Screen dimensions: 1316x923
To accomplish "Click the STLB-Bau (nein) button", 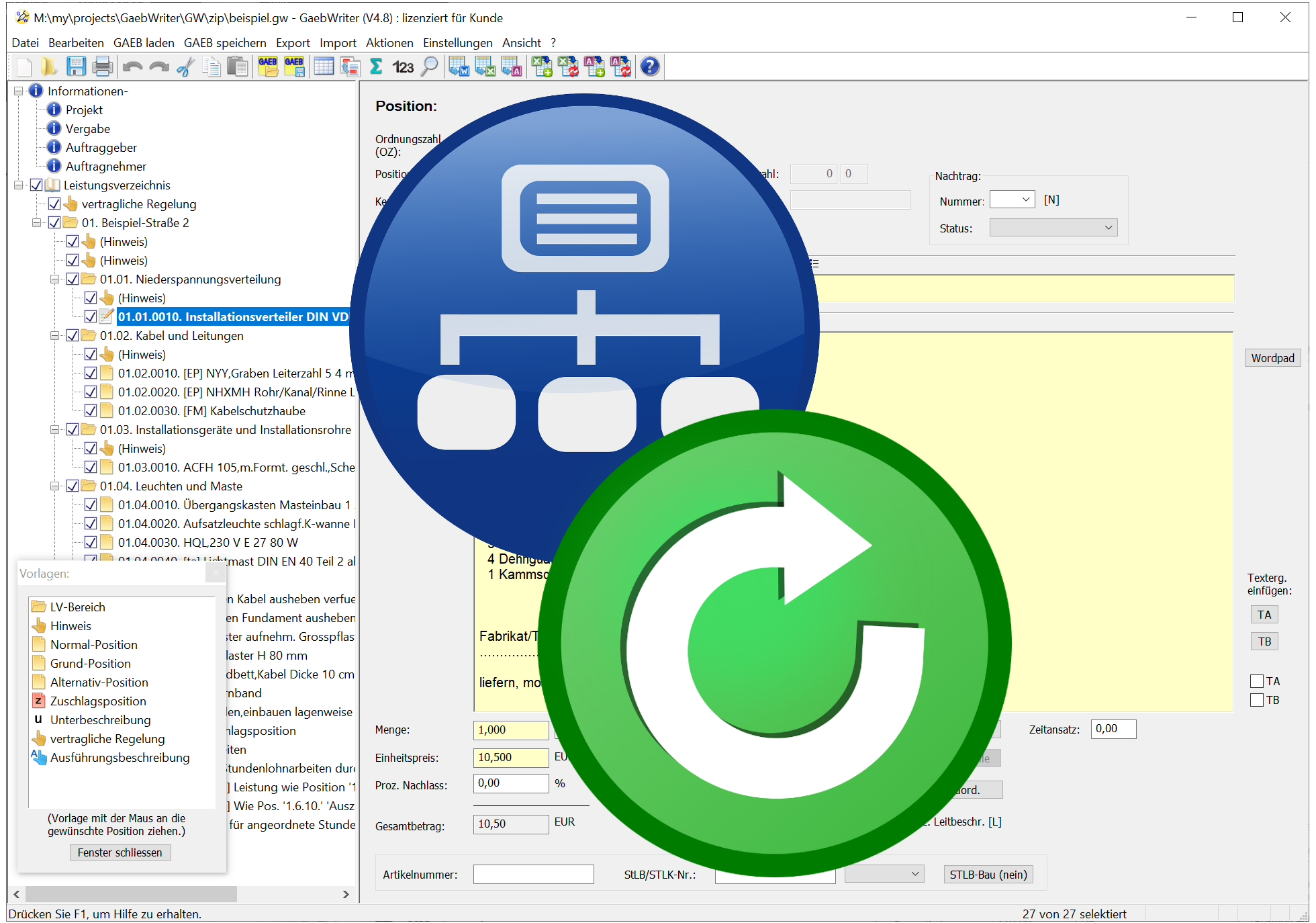I will pyautogui.click(x=988, y=875).
